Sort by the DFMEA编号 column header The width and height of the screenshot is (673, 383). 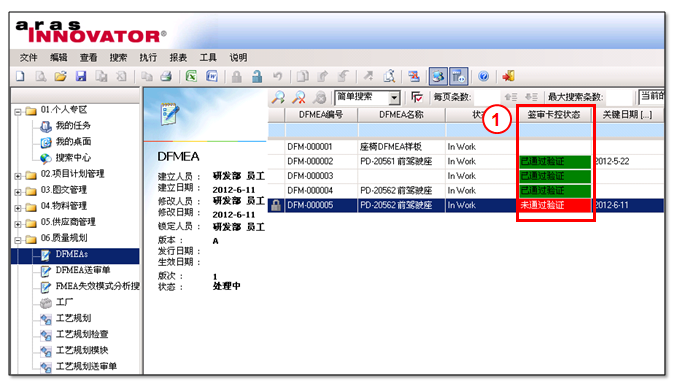point(321,115)
